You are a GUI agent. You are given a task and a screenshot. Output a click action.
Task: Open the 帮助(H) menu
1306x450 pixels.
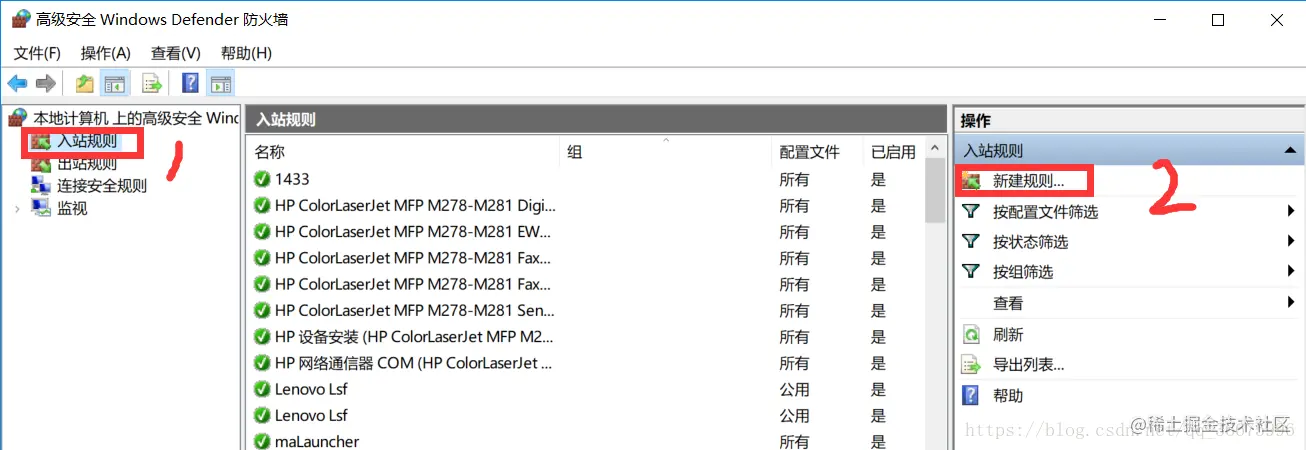pos(246,53)
